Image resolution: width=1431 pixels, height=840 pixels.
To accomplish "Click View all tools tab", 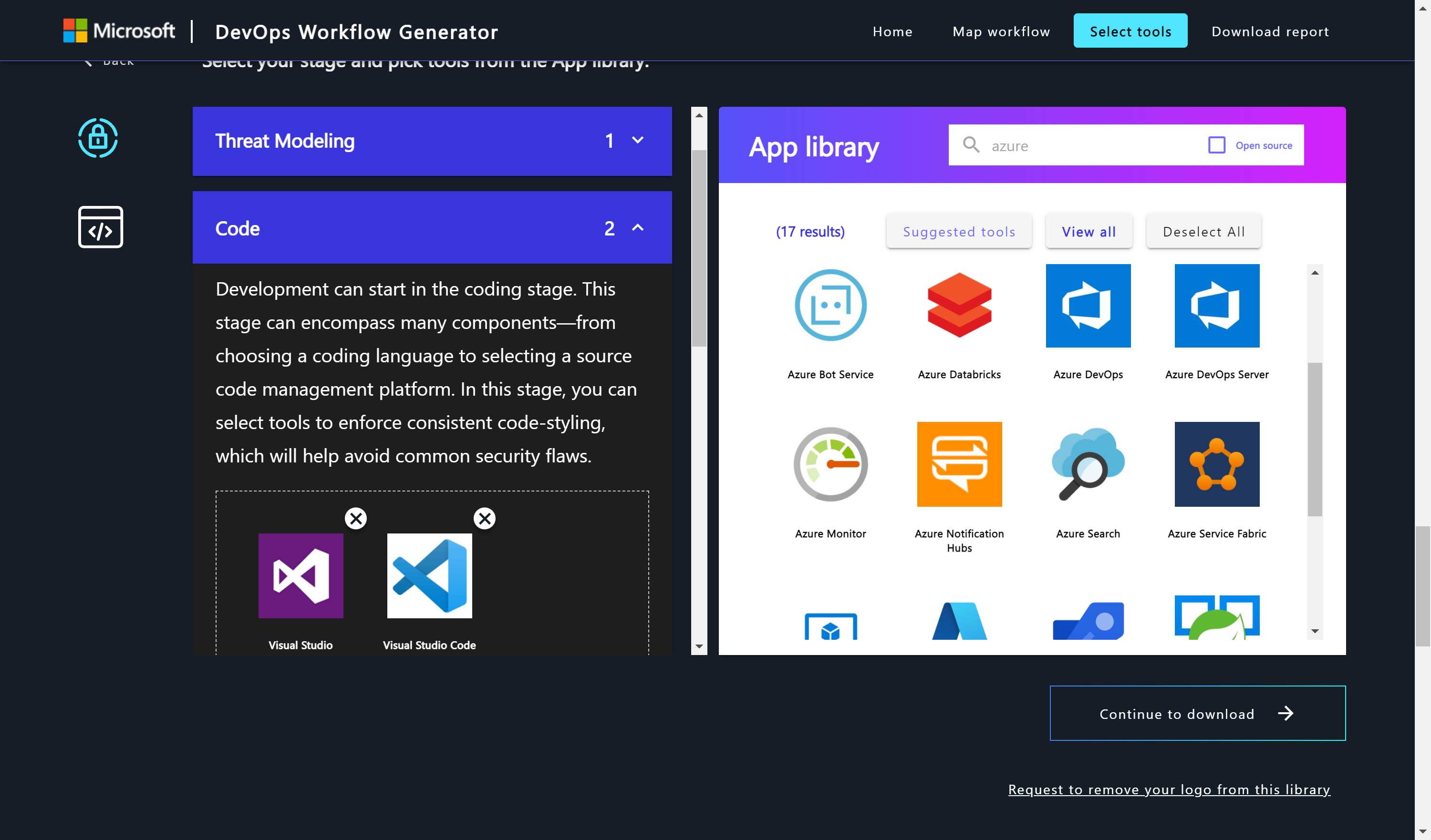I will 1089,231.
